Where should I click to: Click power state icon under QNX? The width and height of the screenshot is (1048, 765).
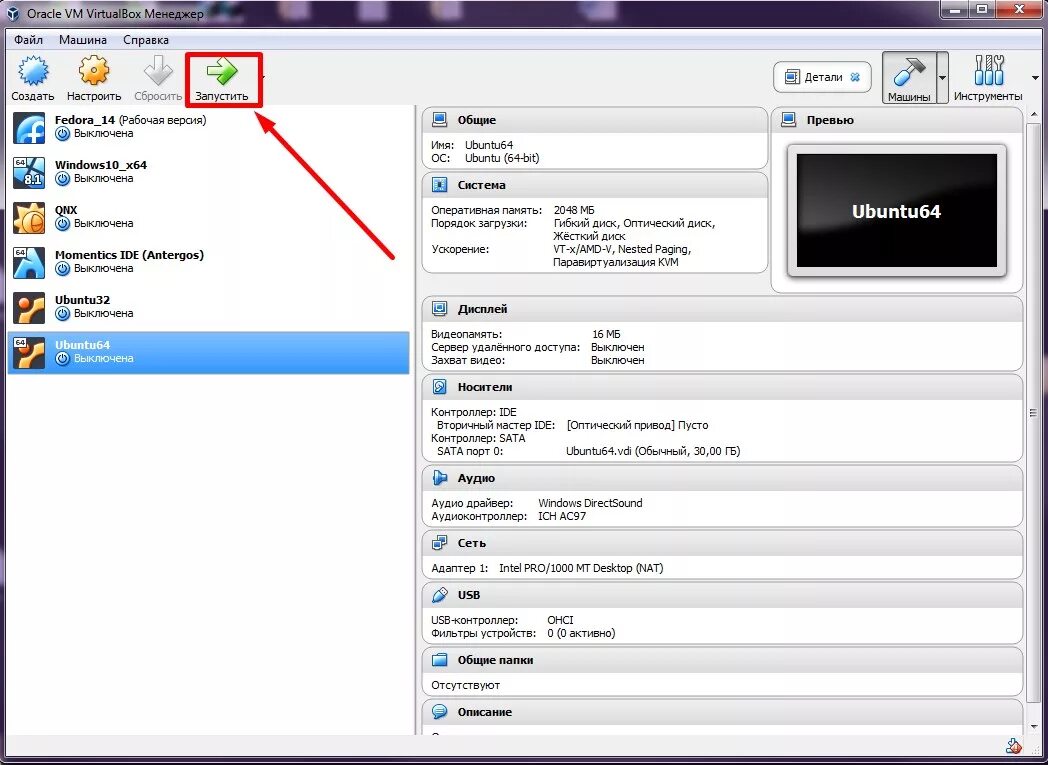[63, 223]
